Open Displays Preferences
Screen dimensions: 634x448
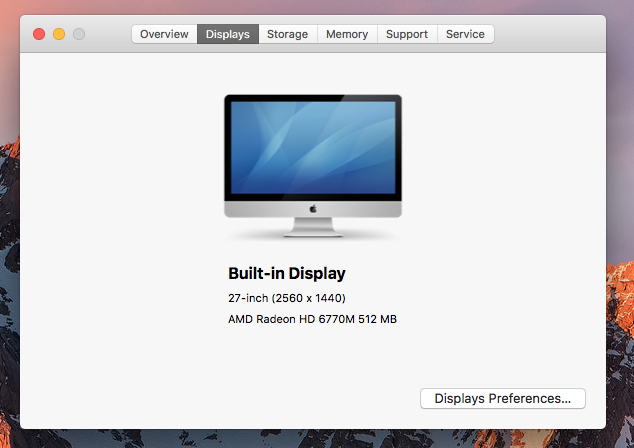tap(503, 398)
